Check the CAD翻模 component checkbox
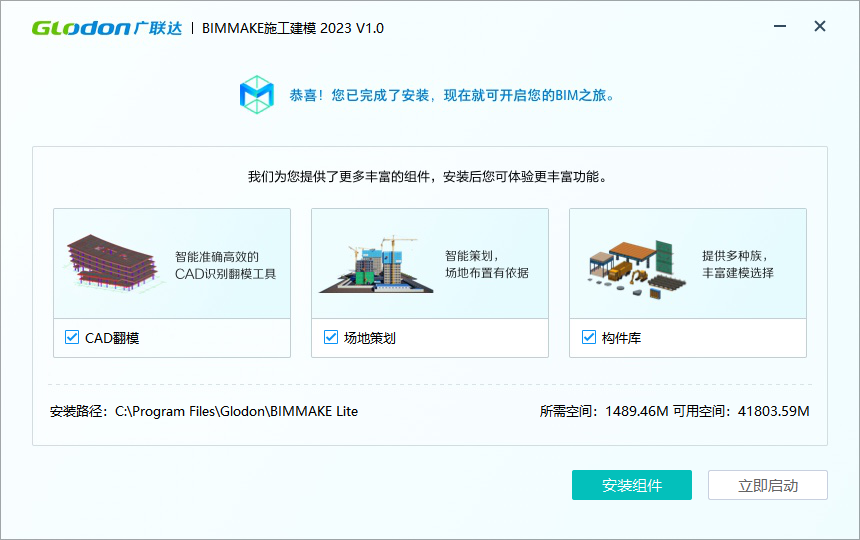 click(x=72, y=337)
